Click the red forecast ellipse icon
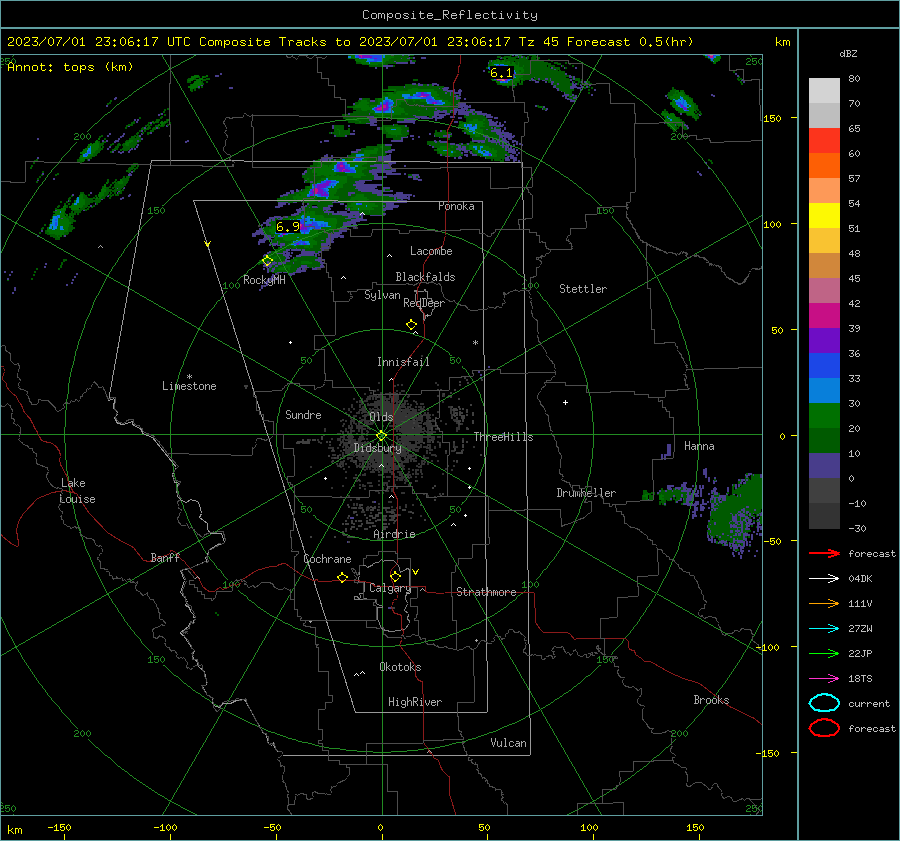900x841 pixels. [x=824, y=728]
